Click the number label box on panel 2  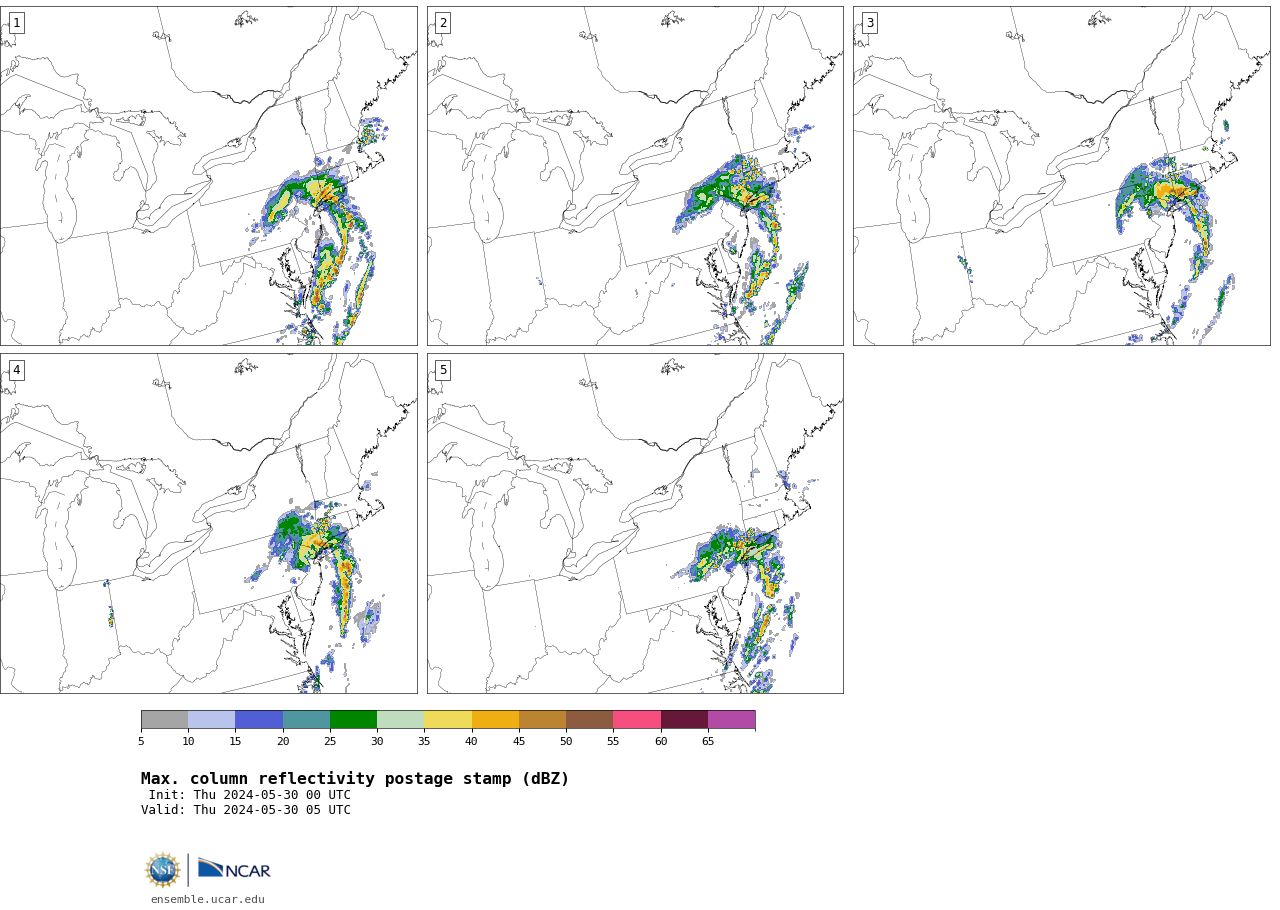(443, 23)
